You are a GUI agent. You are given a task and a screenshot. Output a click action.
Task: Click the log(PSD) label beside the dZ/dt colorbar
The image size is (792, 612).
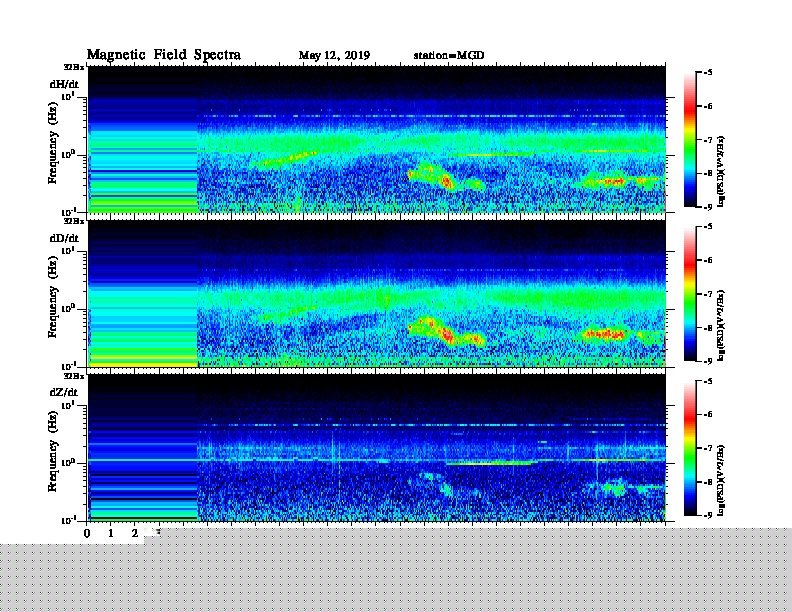[721, 480]
